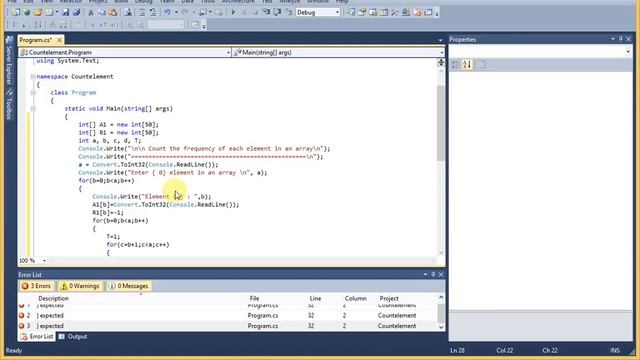The image size is (640, 360).
Task: Toggle Alphabetical sort in Properties panel
Action: (467, 64)
